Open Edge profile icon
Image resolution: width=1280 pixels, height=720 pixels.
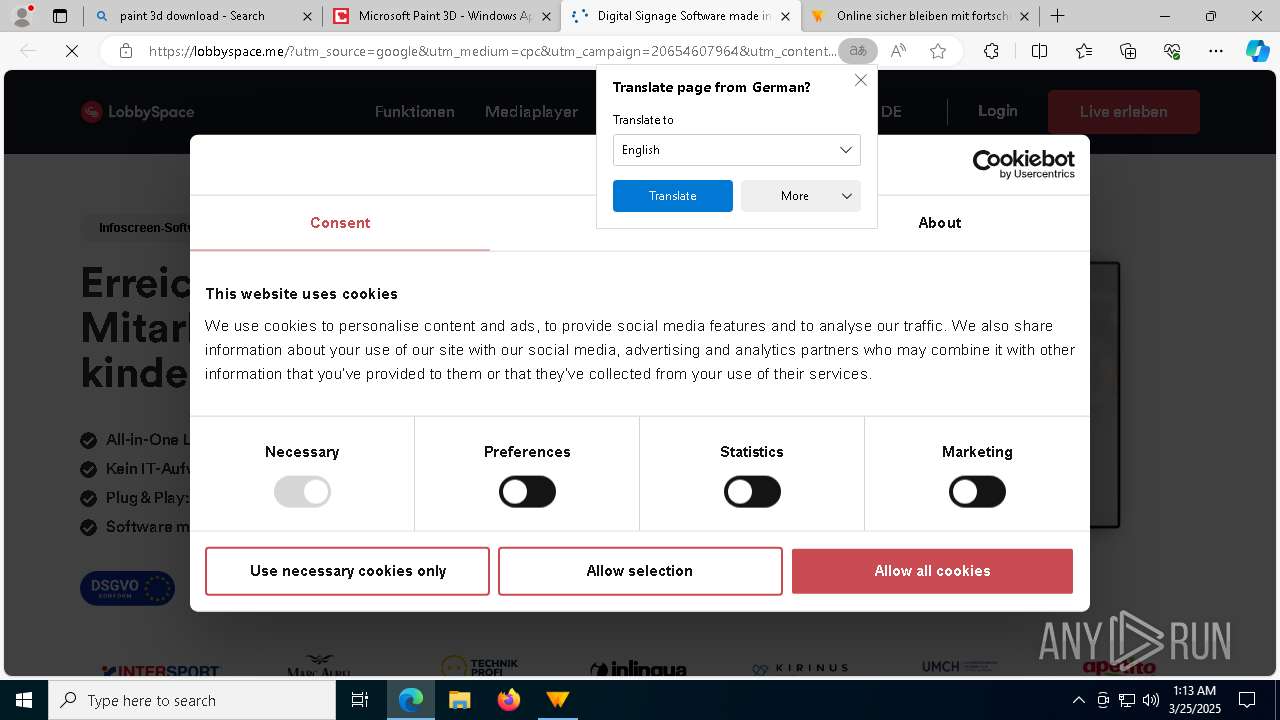[x=22, y=16]
